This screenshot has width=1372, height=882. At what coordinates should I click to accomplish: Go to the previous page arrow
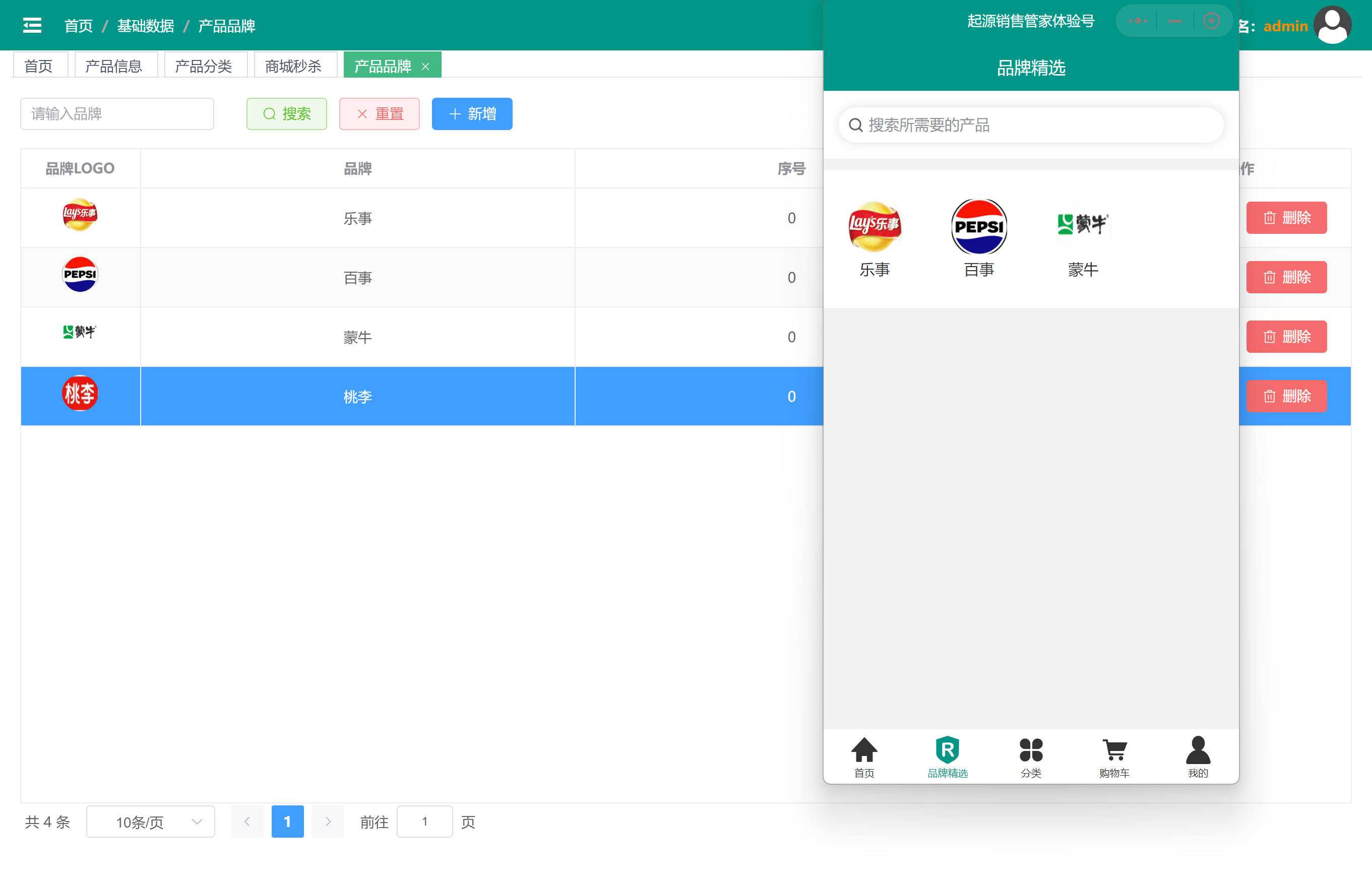coord(247,822)
